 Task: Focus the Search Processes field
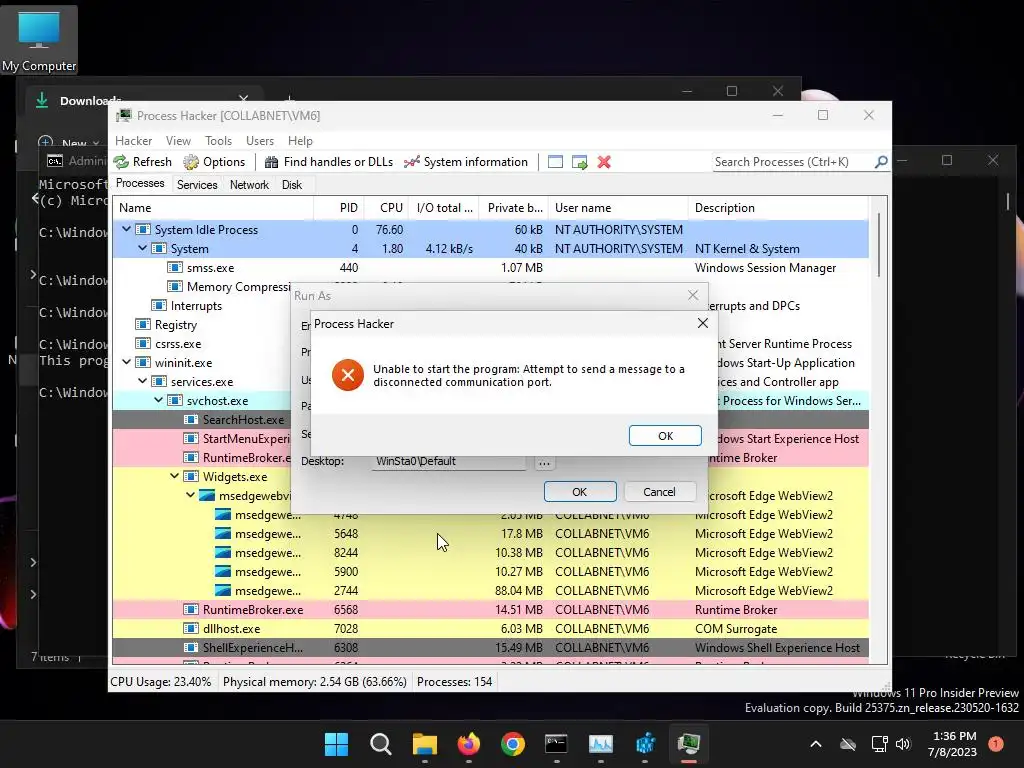point(793,161)
